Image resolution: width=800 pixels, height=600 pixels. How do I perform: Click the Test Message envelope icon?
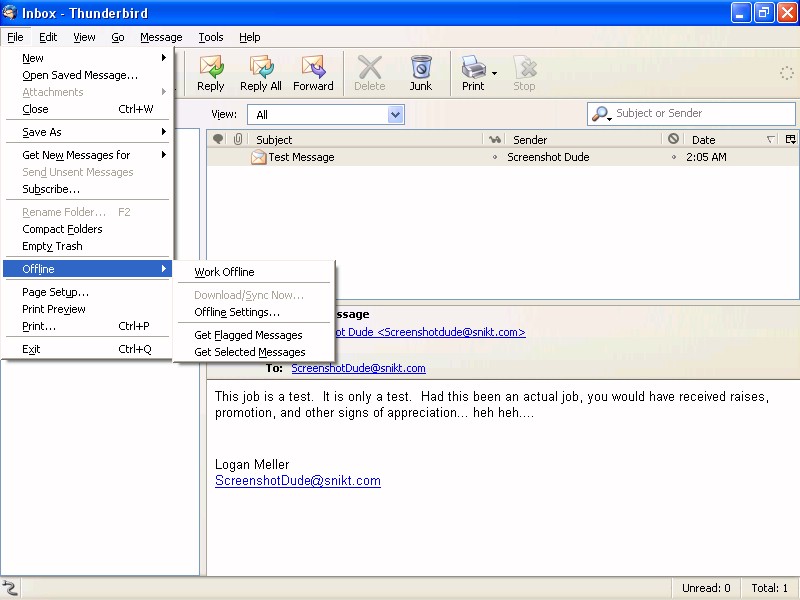(x=259, y=157)
